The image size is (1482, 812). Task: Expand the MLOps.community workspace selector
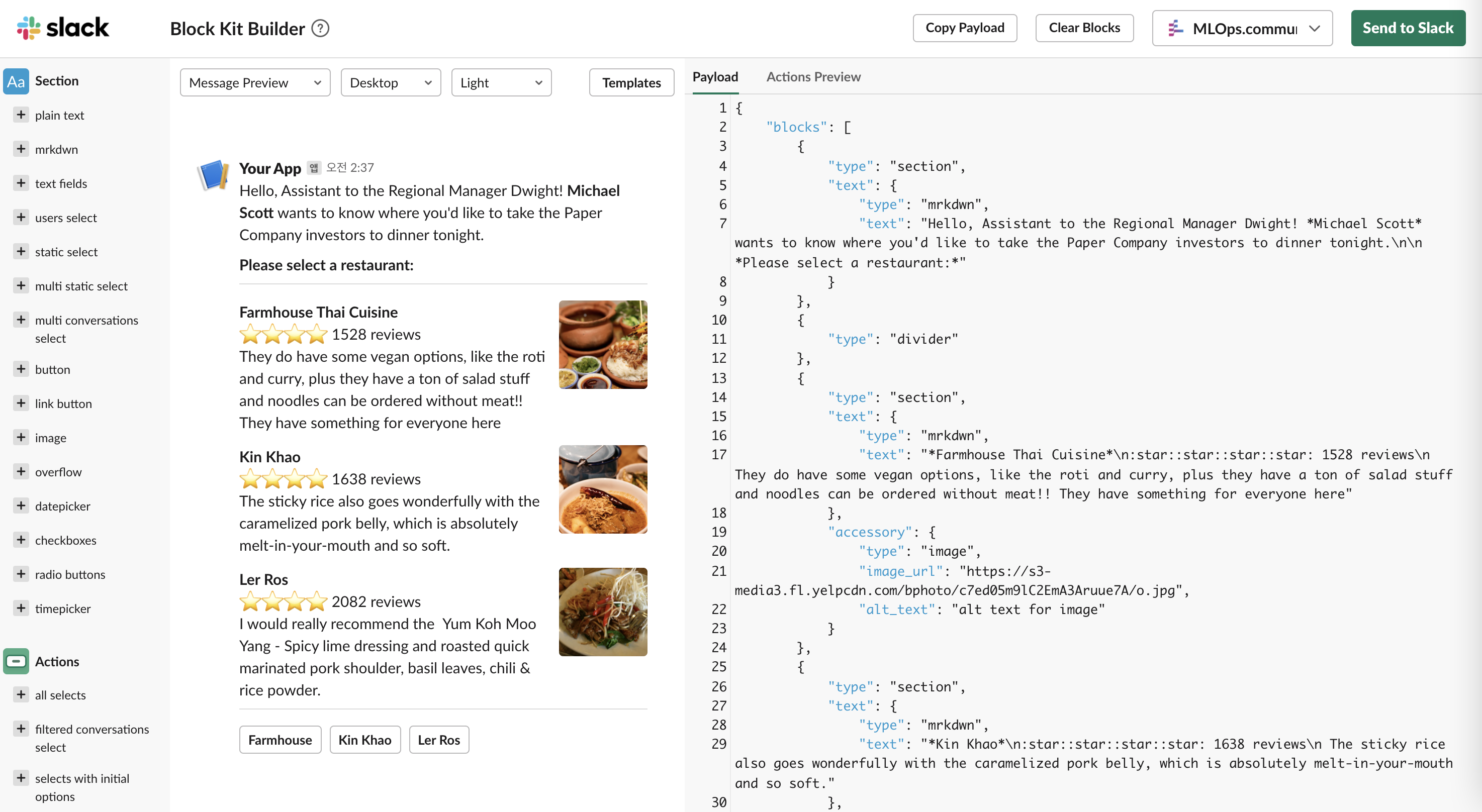(x=1242, y=28)
